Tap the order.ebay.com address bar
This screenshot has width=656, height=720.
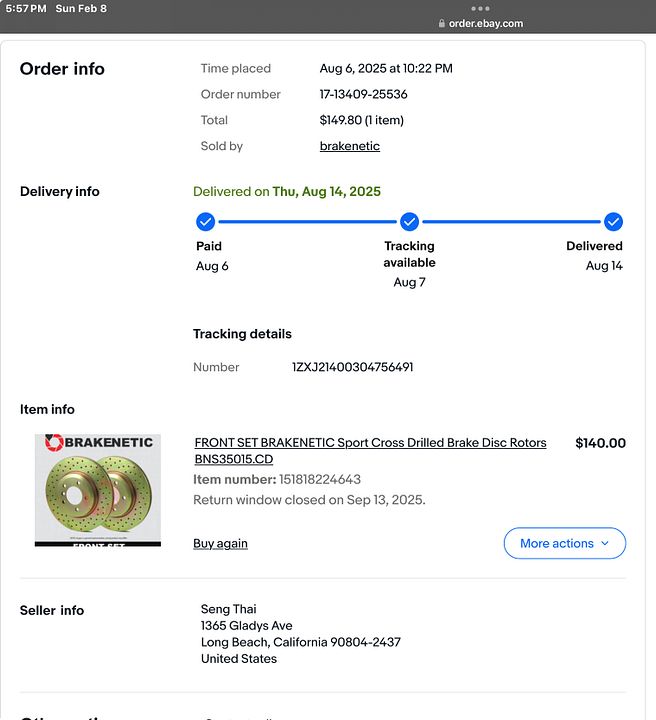tap(481, 23)
